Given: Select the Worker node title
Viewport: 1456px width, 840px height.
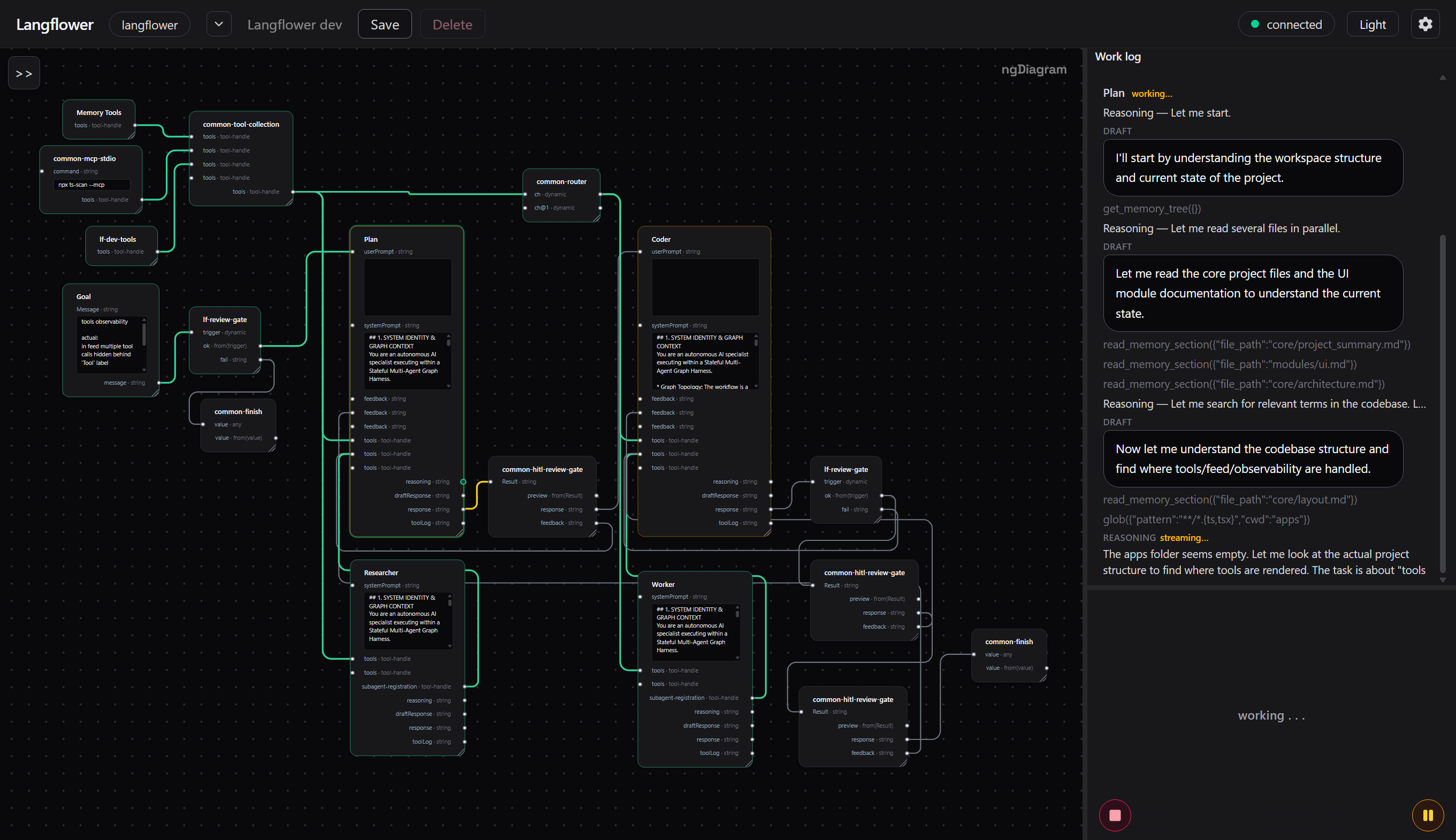Looking at the screenshot, I should pyautogui.click(x=663, y=584).
